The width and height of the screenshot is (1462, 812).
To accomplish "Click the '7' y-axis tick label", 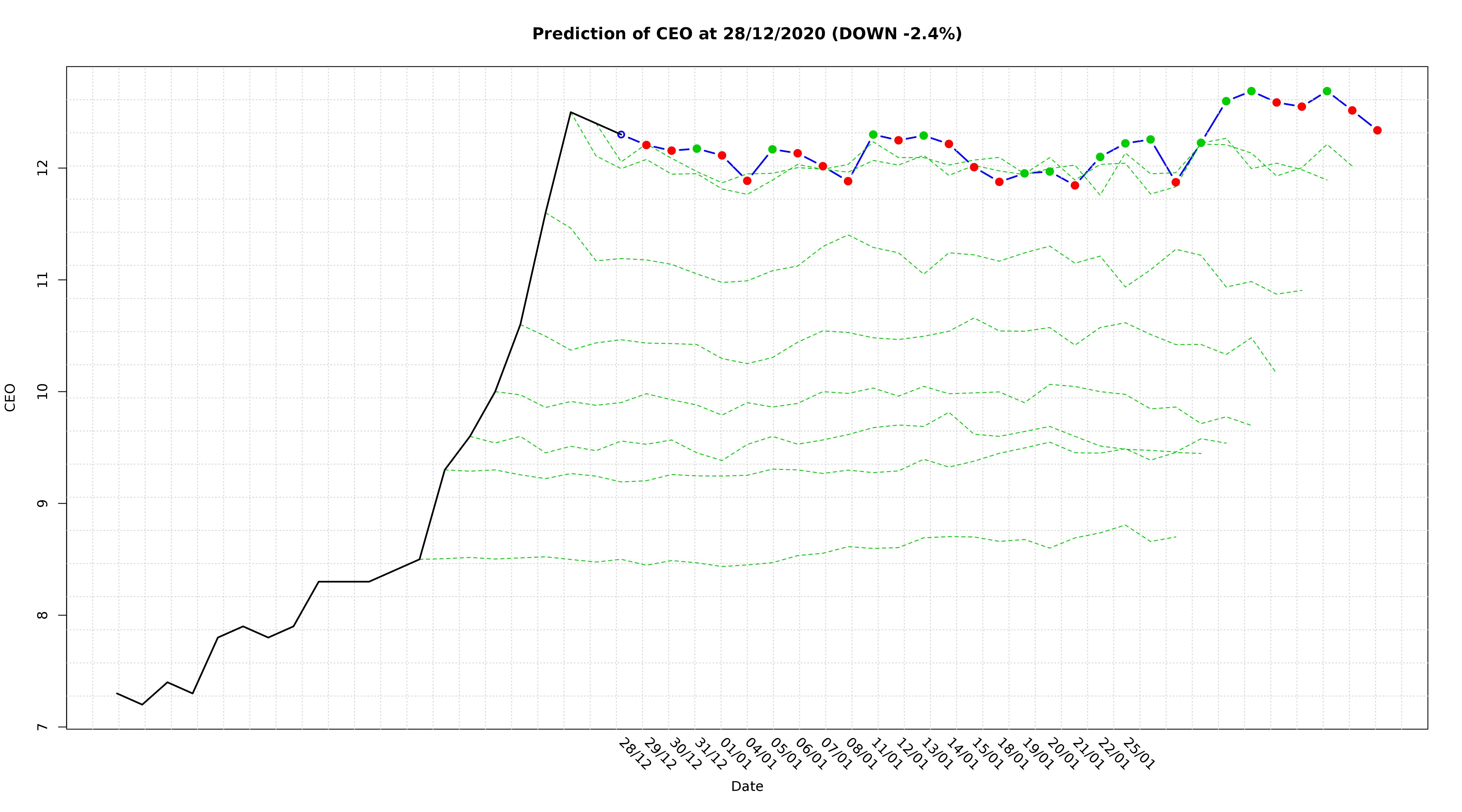I will (x=43, y=728).
